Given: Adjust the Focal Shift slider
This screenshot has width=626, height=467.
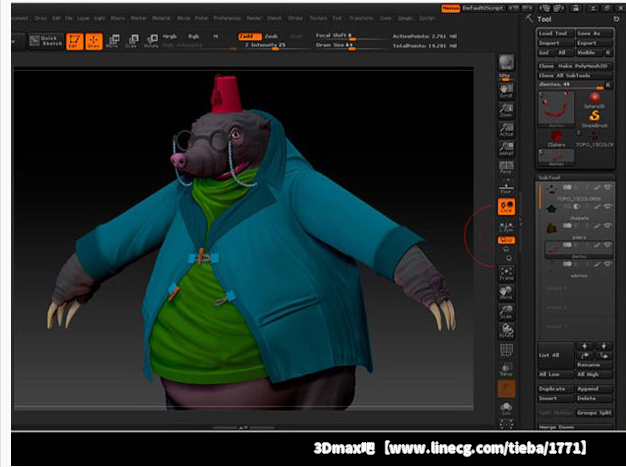Looking at the screenshot, I should (x=349, y=36).
